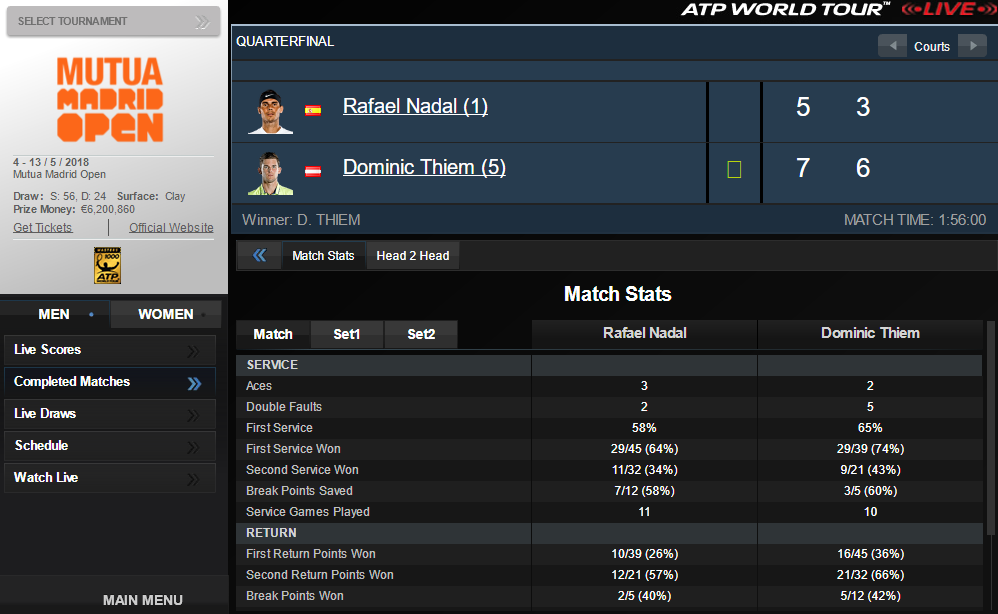Select the Set1 stats tab

[x=347, y=334]
